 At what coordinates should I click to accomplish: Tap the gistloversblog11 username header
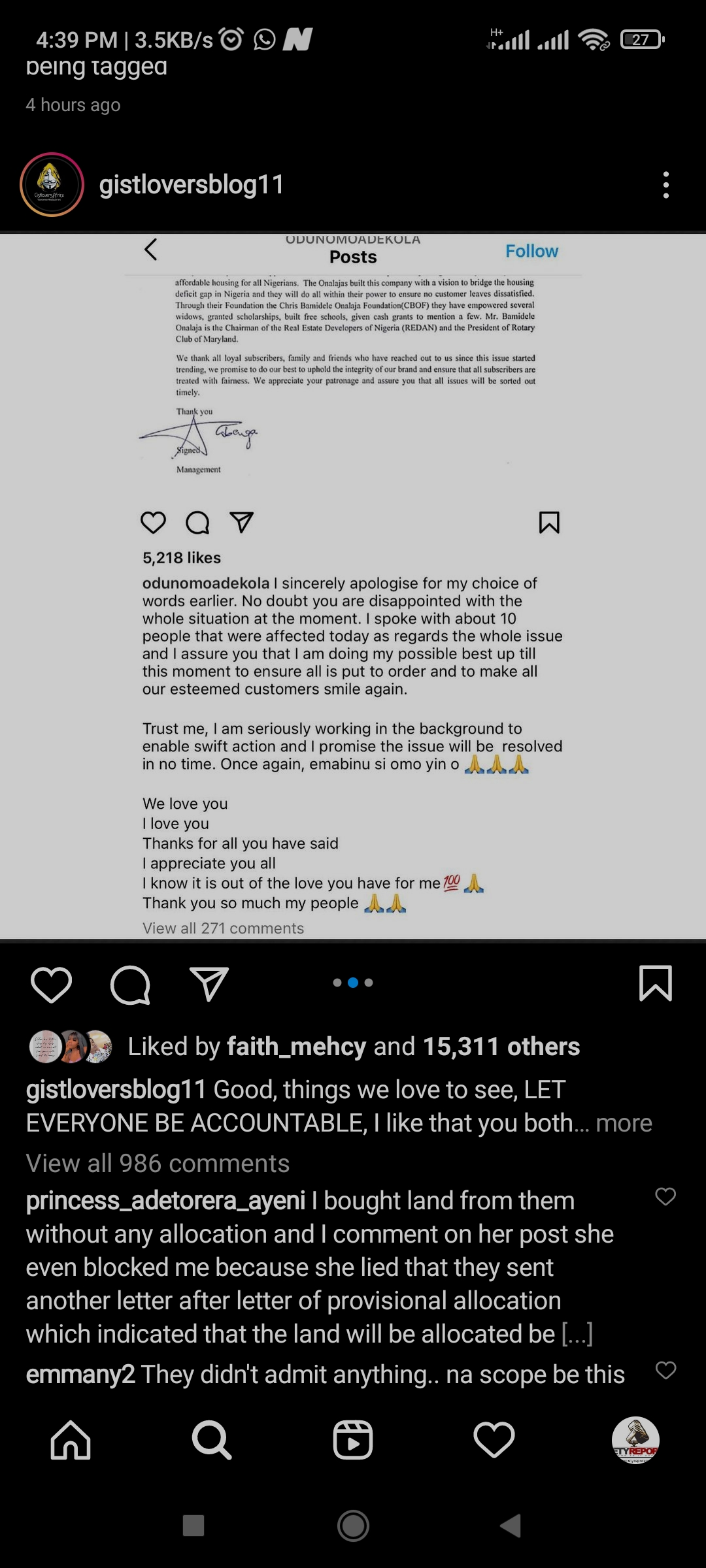point(192,185)
